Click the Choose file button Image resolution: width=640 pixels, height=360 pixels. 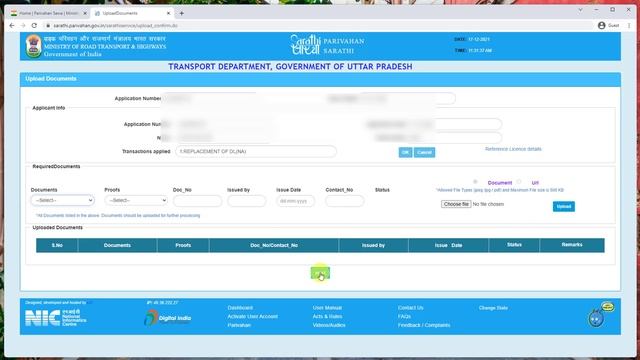[456, 204]
